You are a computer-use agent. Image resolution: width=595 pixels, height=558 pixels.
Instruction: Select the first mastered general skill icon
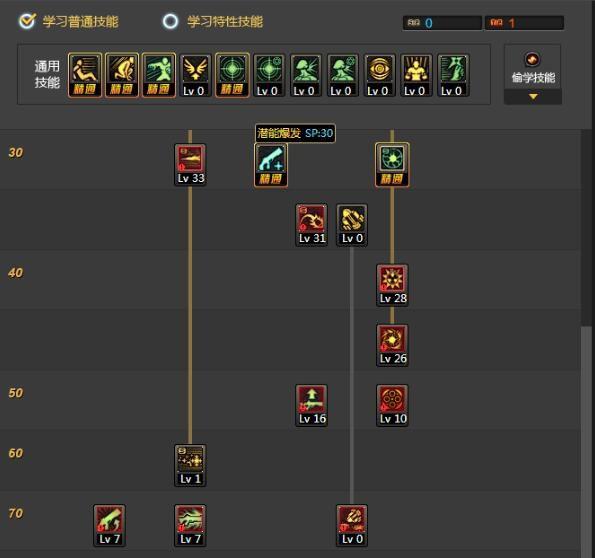pos(85,75)
